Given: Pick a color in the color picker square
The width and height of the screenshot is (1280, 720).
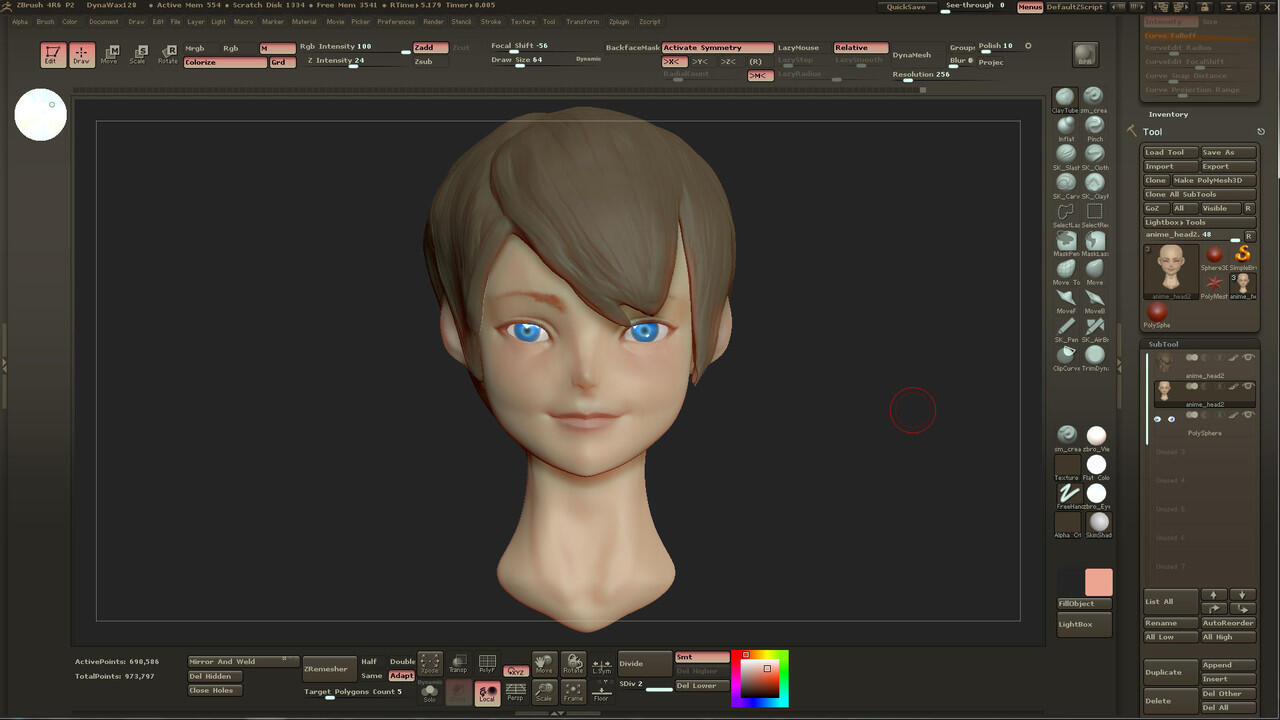Looking at the screenshot, I should (x=760, y=679).
